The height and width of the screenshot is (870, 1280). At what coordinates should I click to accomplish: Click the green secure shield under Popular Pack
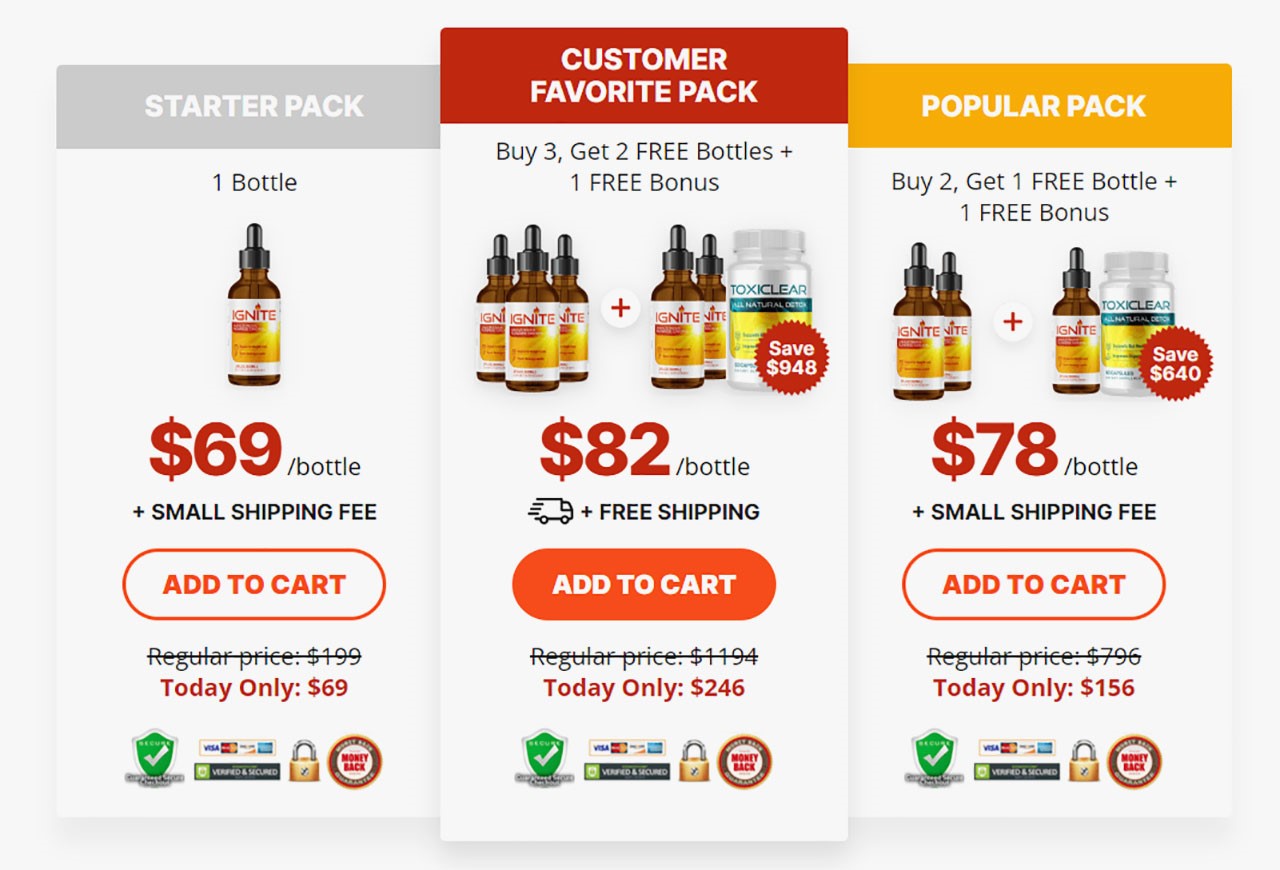(933, 760)
